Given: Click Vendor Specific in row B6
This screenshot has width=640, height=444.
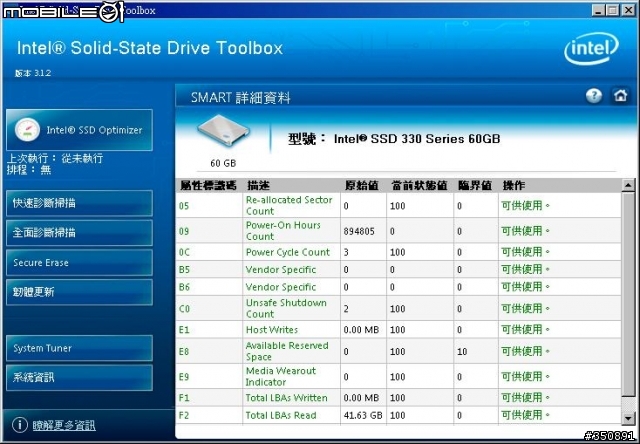Looking at the screenshot, I should (281, 287).
